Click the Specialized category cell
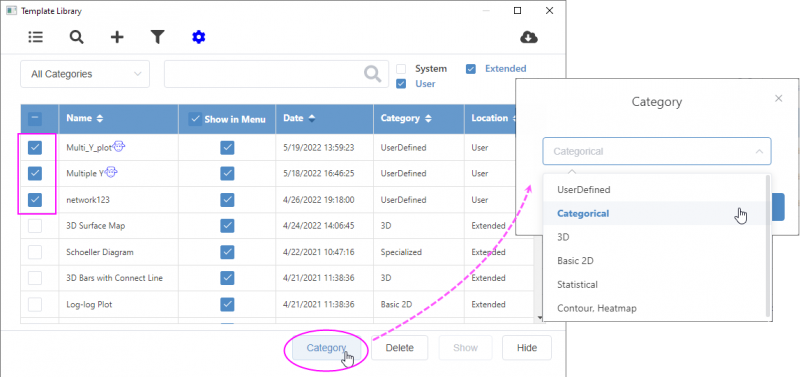 (x=401, y=252)
